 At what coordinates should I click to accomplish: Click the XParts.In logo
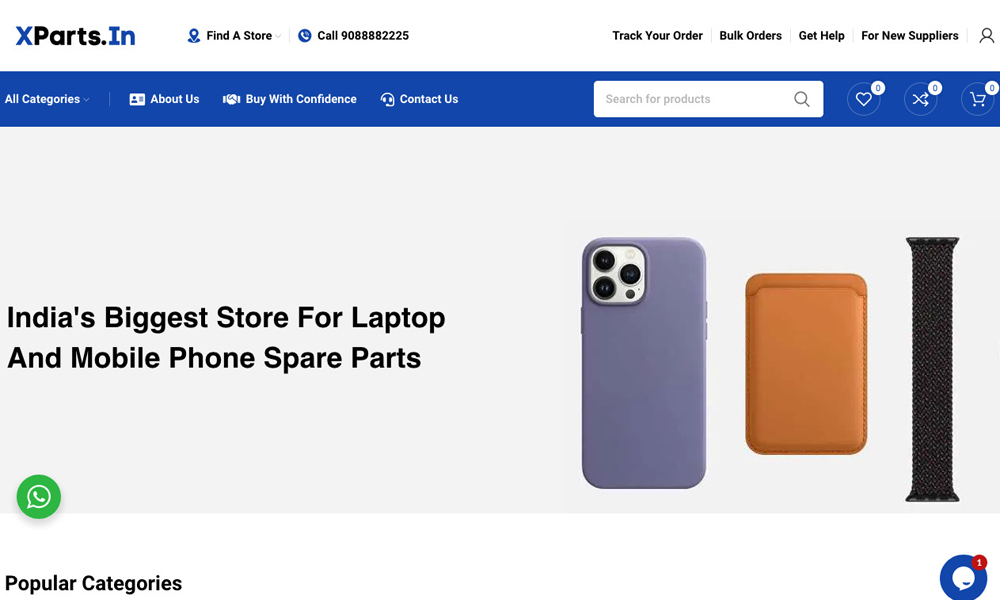(75, 36)
